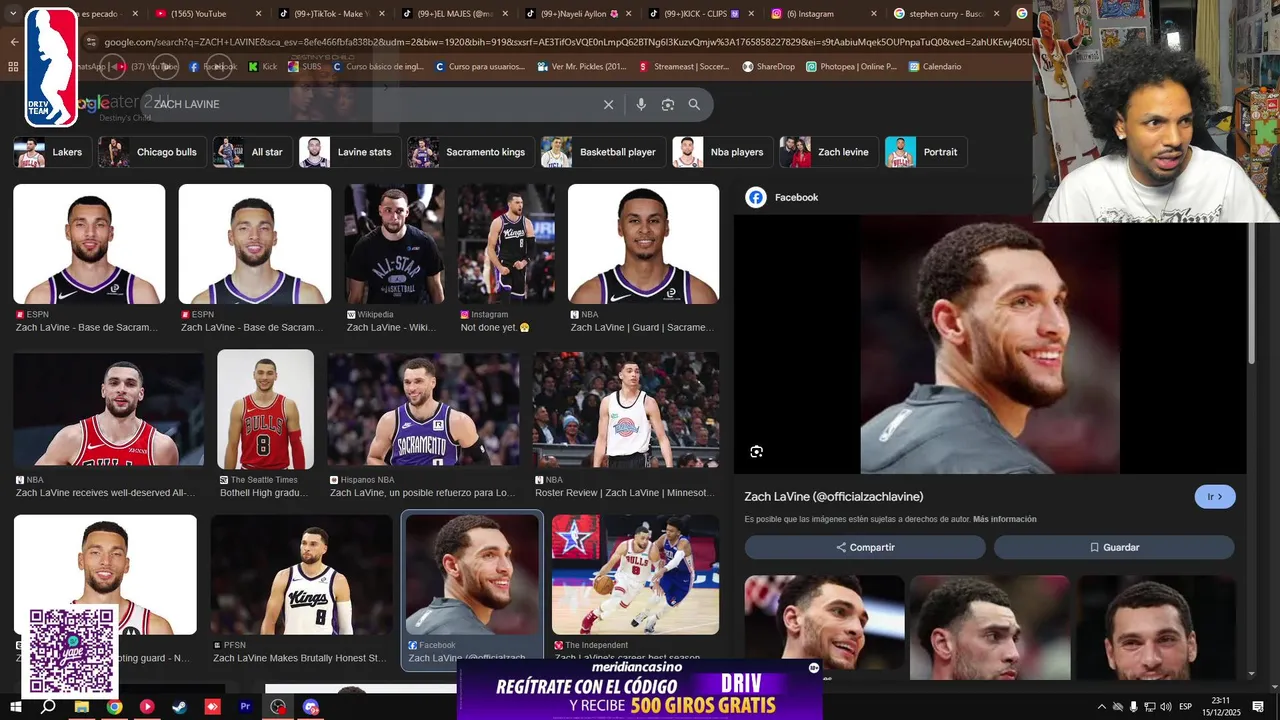Image resolution: width=1280 pixels, height=720 pixels.
Task: Open Steam from the taskbar
Action: (x=179, y=706)
